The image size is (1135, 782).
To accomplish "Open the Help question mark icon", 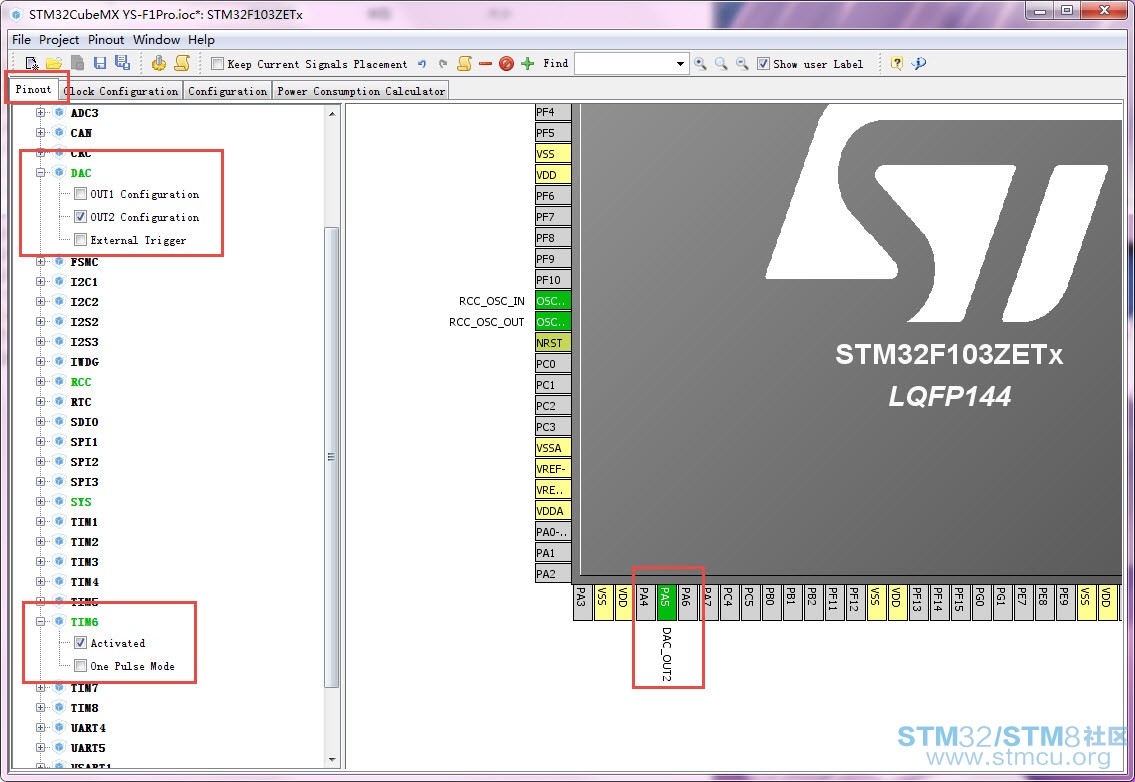I will (896, 64).
